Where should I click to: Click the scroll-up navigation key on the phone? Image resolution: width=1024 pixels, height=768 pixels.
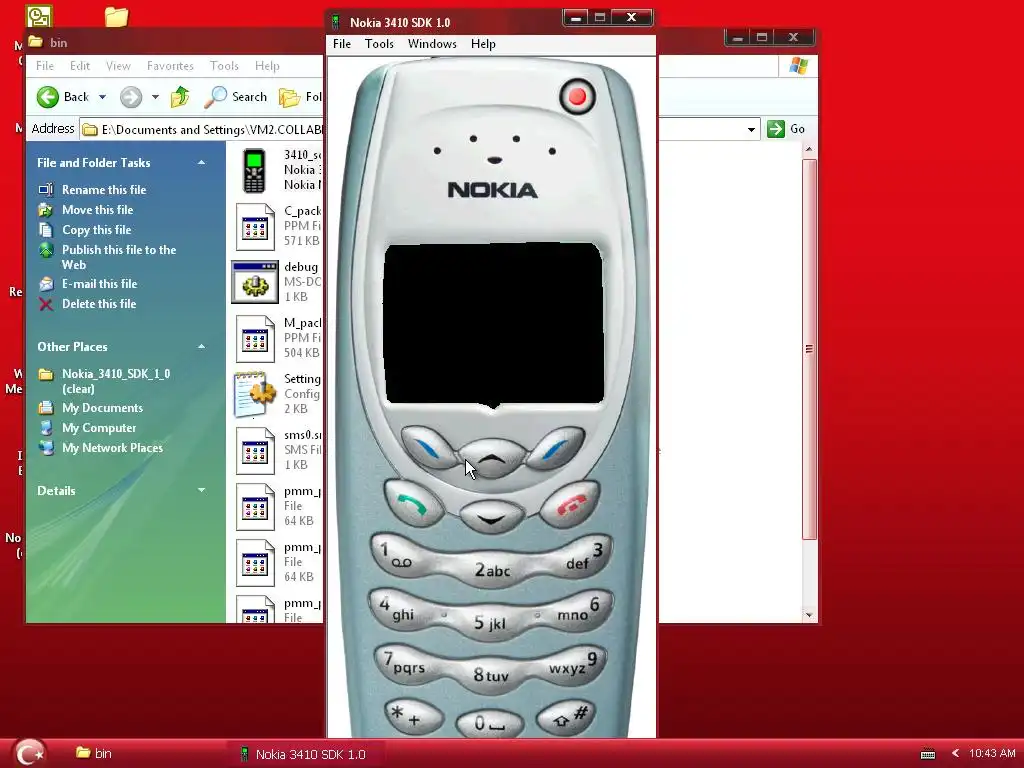(492, 458)
